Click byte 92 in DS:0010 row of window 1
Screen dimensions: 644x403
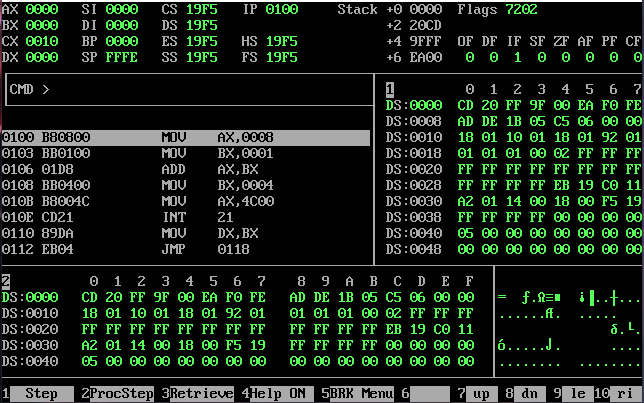click(x=610, y=137)
